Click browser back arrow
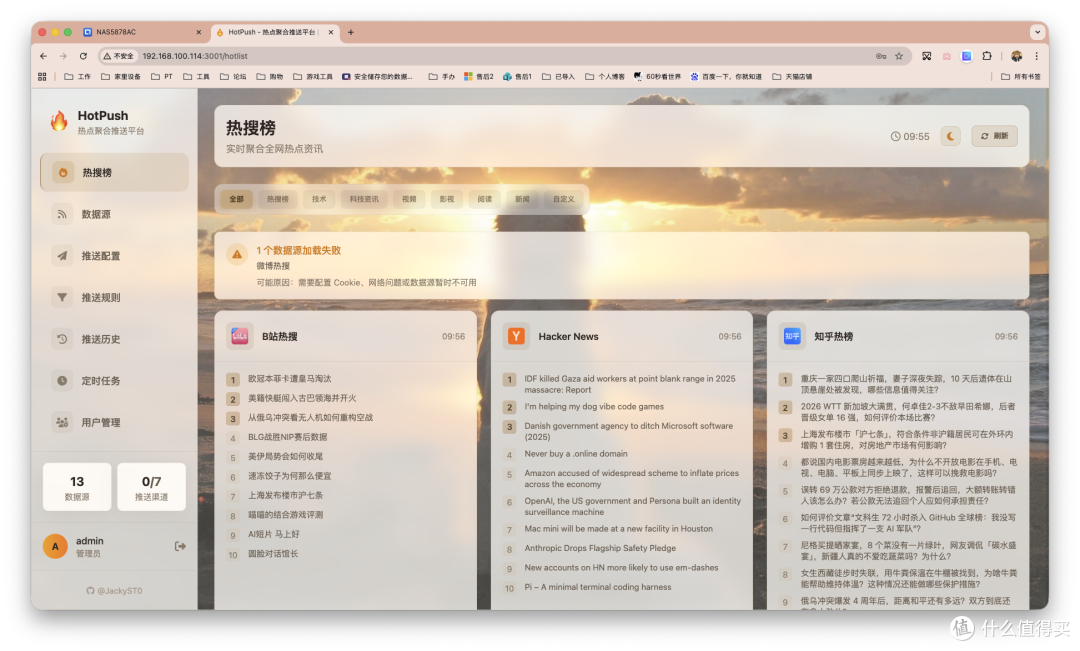The width and height of the screenshot is (1080, 651). tap(43, 56)
